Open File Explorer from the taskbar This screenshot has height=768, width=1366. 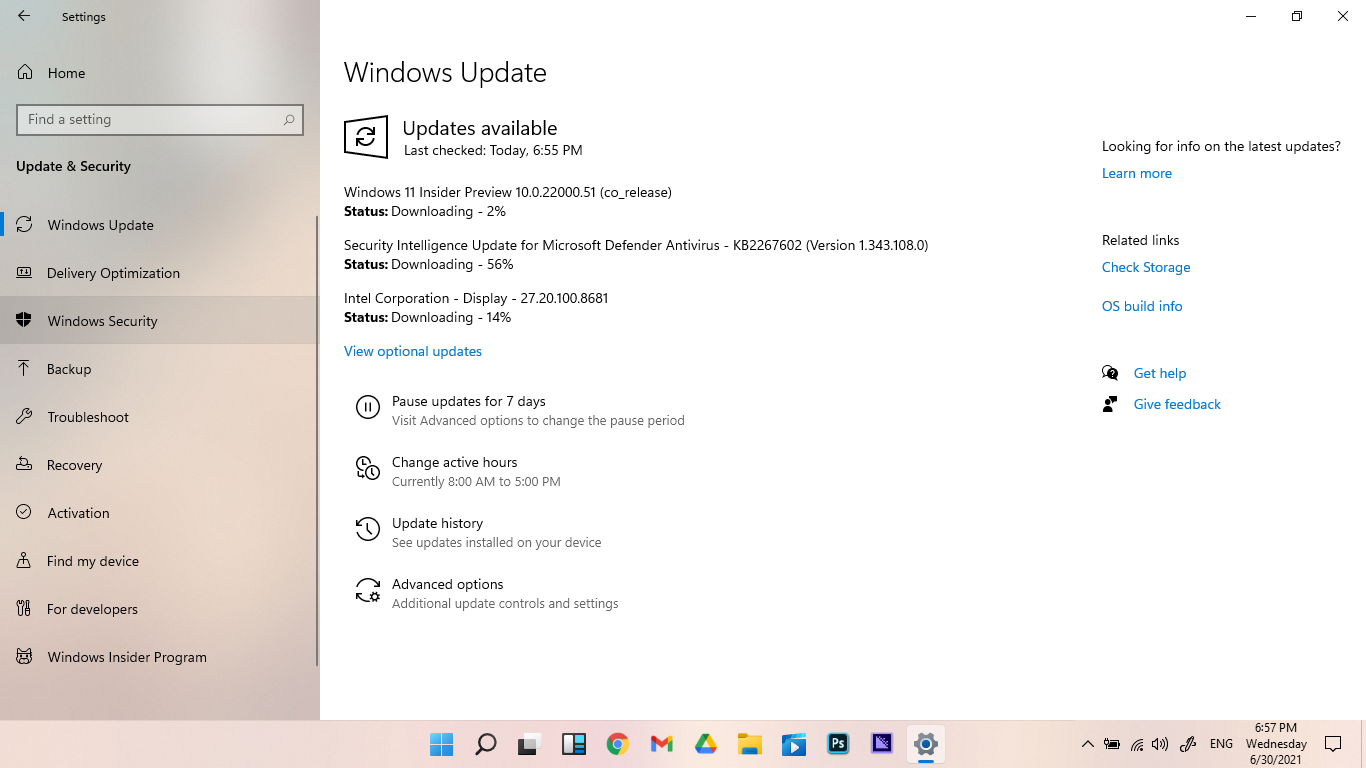pos(750,744)
